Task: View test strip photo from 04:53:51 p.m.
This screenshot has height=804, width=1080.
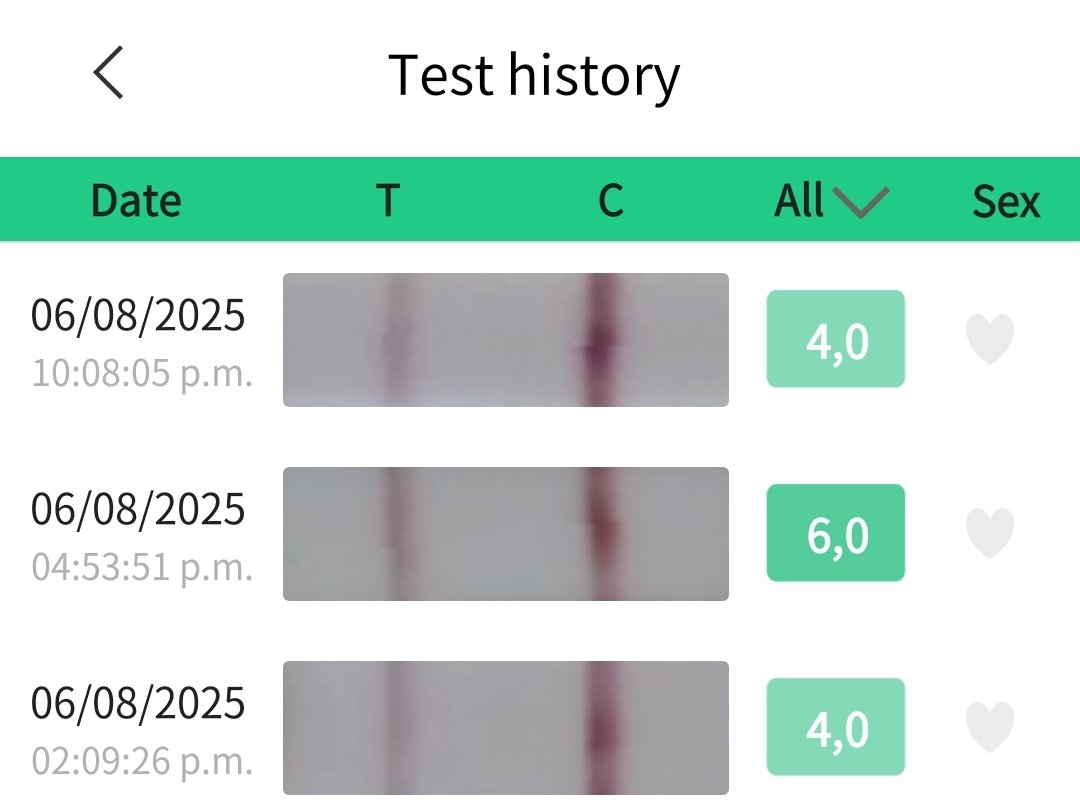Action: point(505,534)
